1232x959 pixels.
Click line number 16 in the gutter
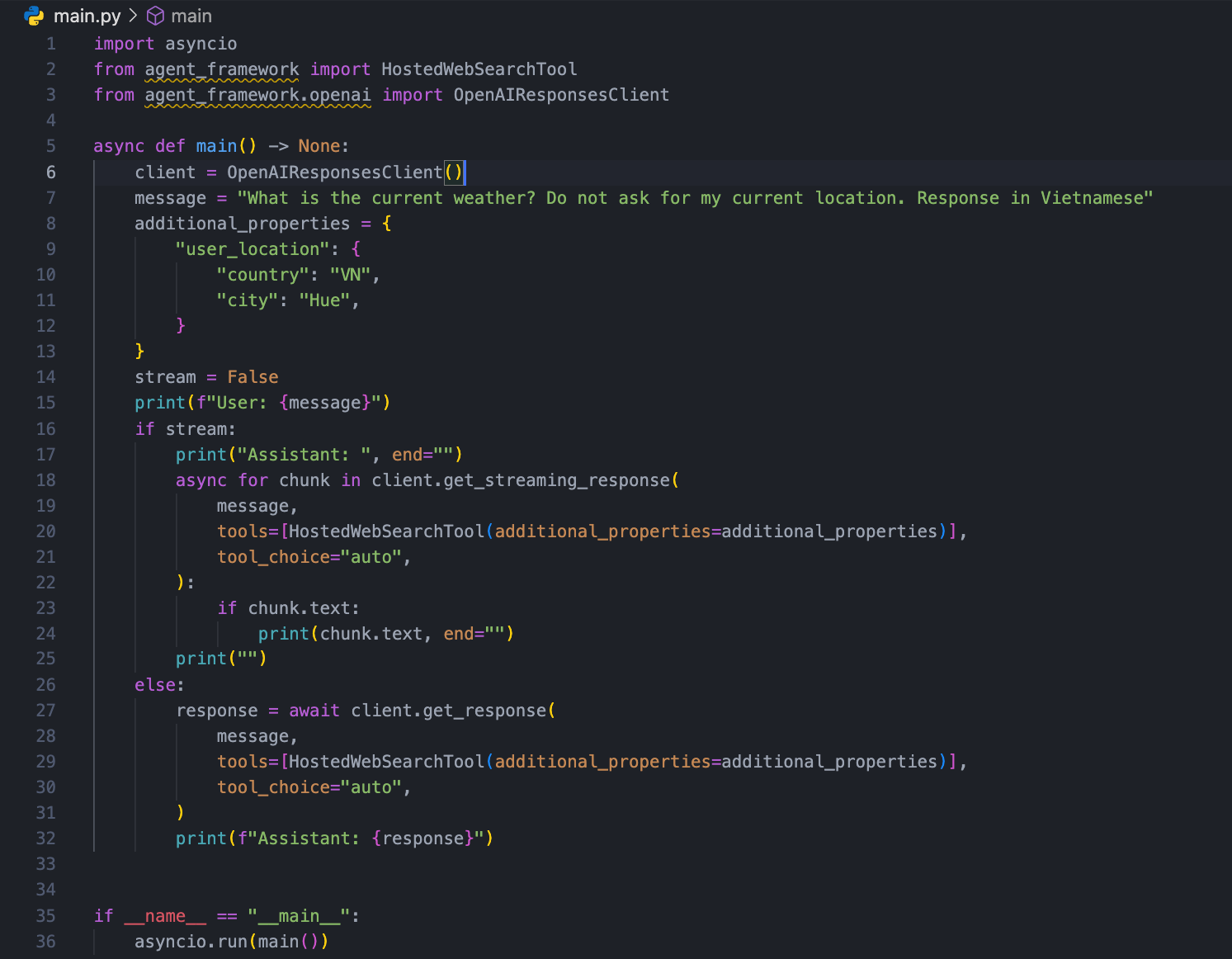[46, 428]
